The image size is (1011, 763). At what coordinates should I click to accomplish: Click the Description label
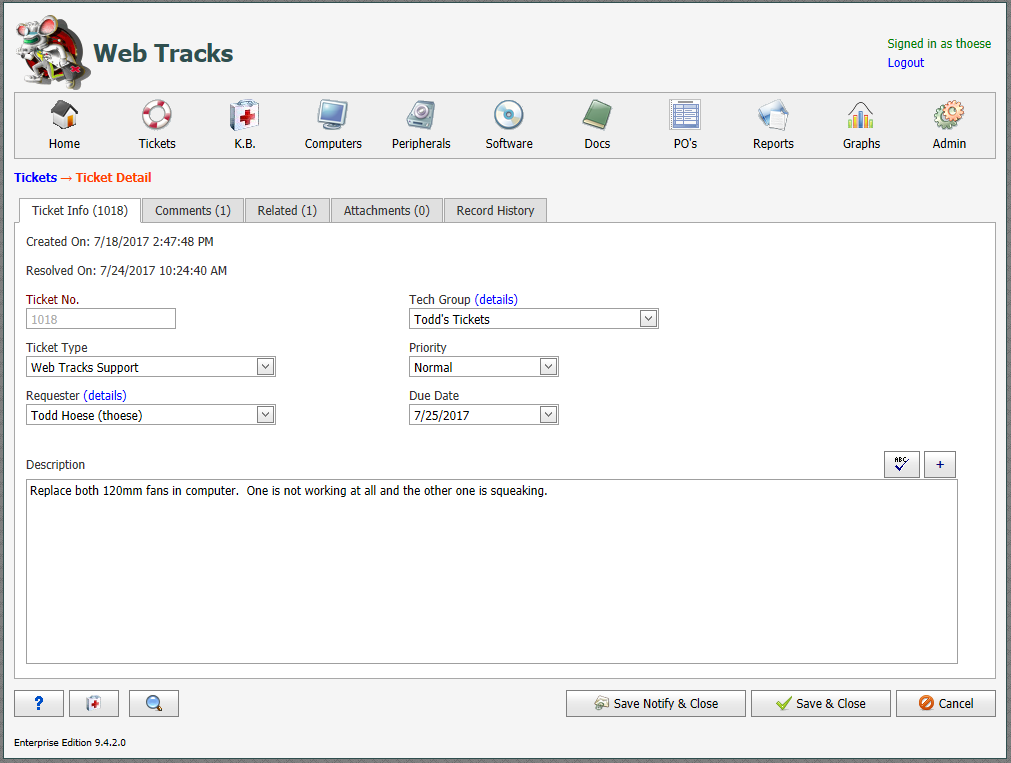click(55, 464)
